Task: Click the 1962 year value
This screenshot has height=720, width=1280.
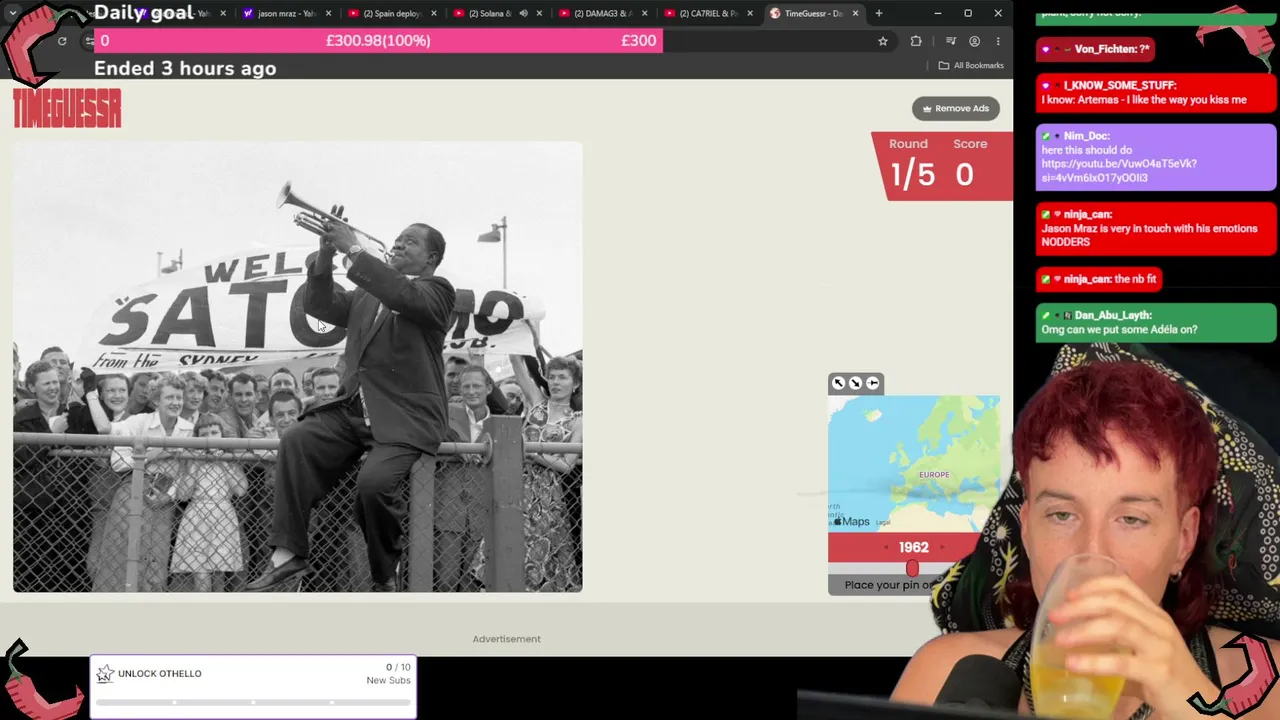Action: [913, 547]
